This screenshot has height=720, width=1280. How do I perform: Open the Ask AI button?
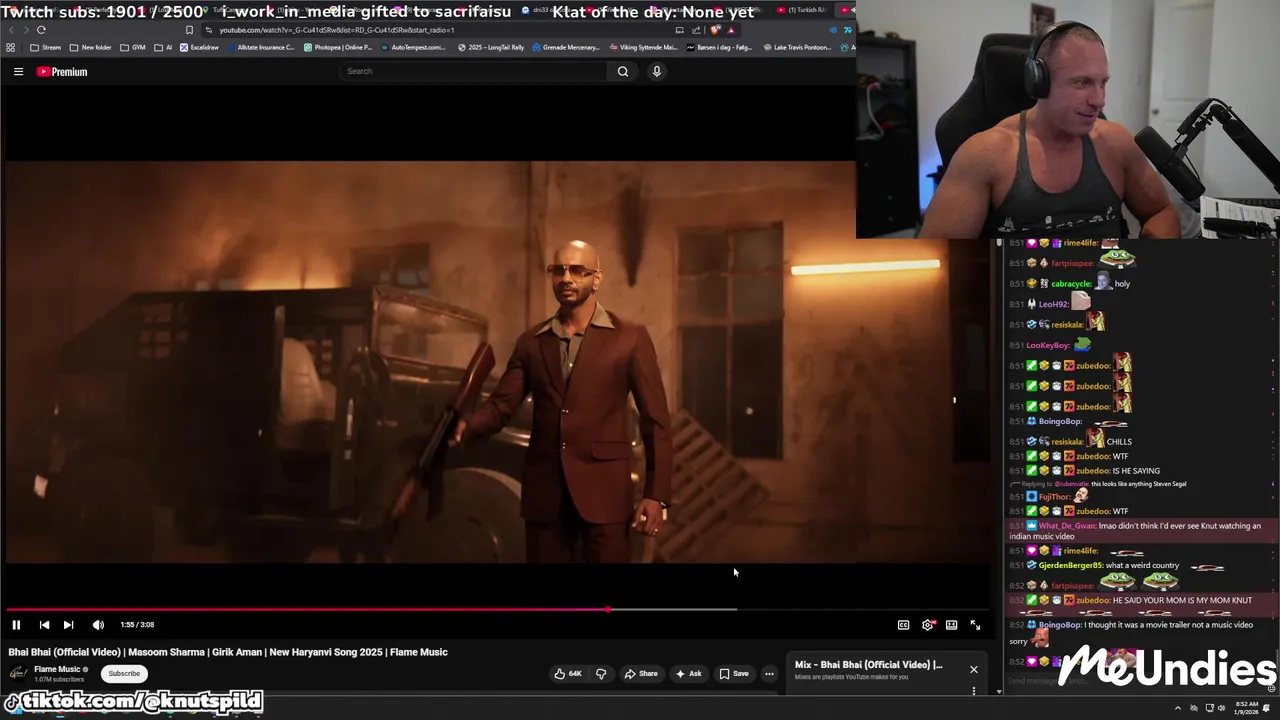(x=689, y=674)
